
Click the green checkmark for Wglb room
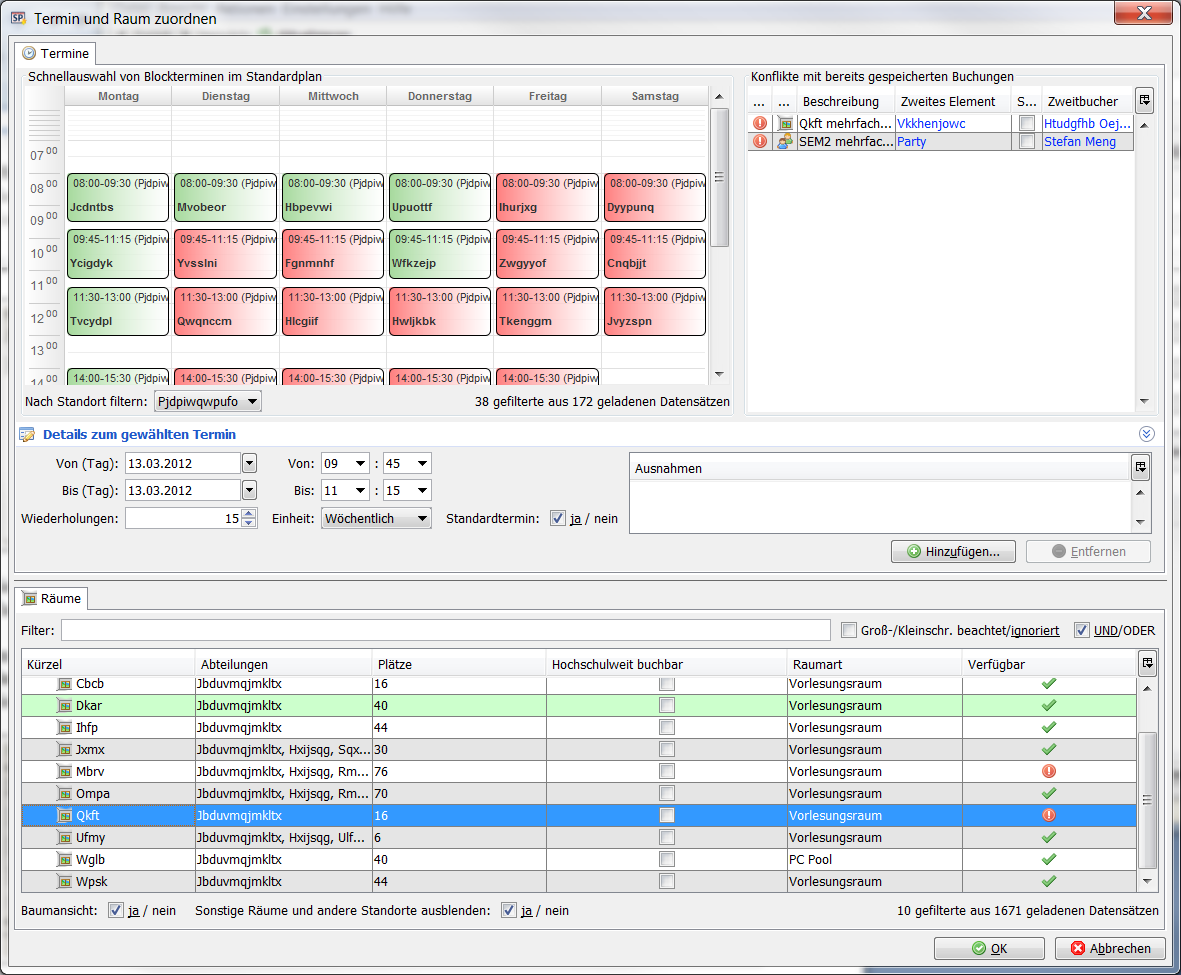pos(1048,859)
